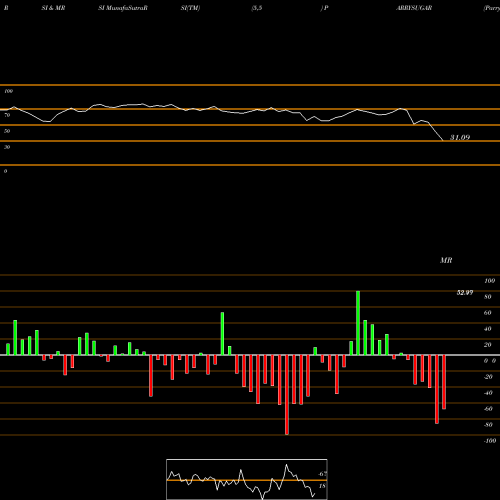
Task: Open the mini RSI thumbnail chart
Action: (247, 479)
